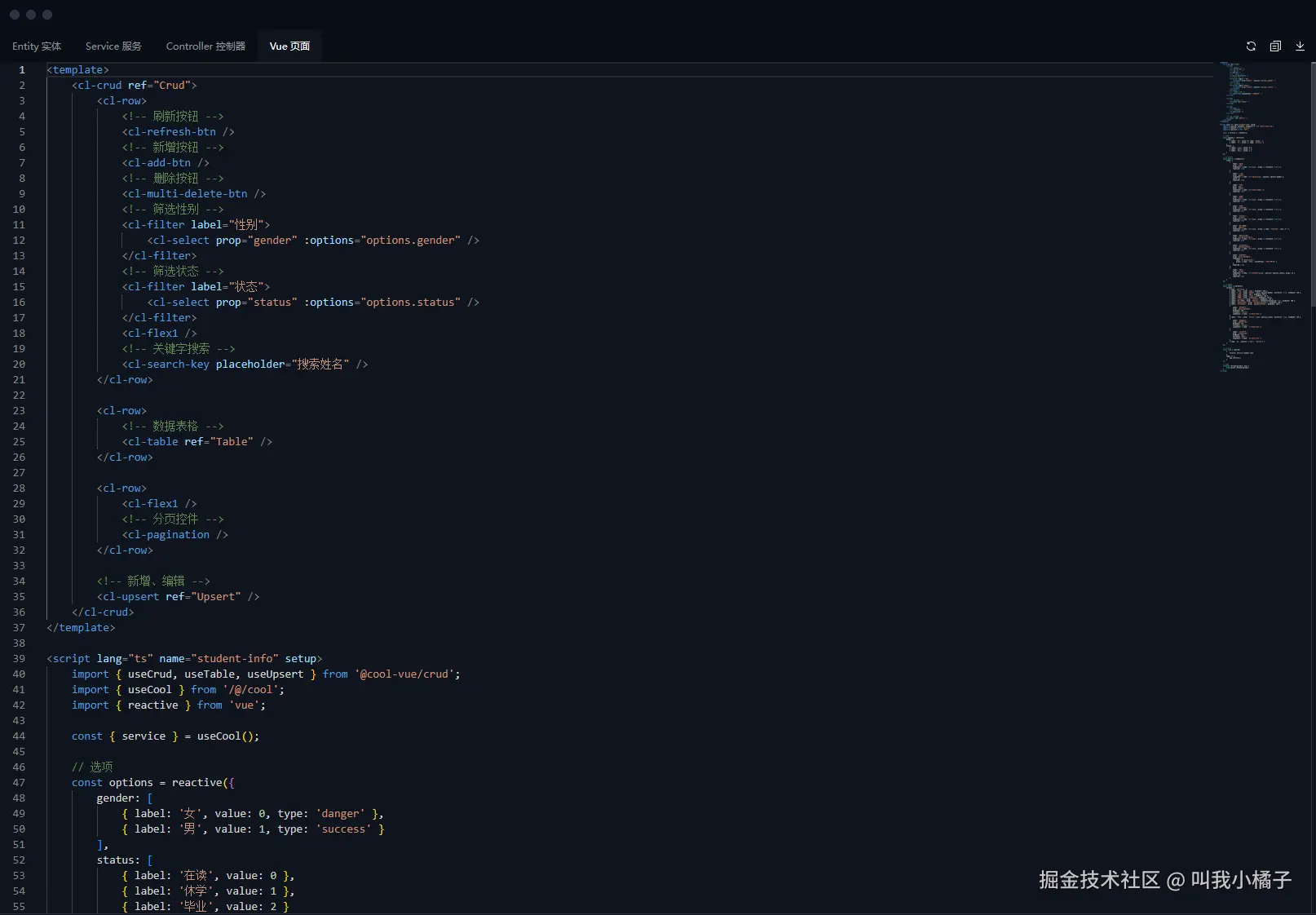The width and height of the screenshot is (1316, 915).
Task: Click the <cl-pagination /> tag
Action: click(175, 535)
